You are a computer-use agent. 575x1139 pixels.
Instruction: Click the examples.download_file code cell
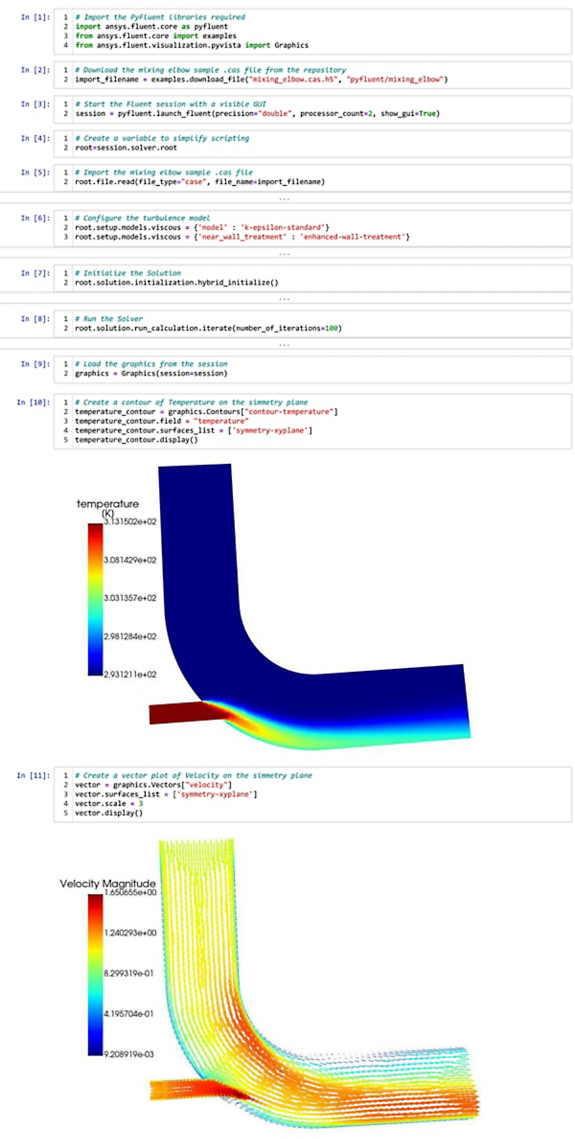coord(312,74)
